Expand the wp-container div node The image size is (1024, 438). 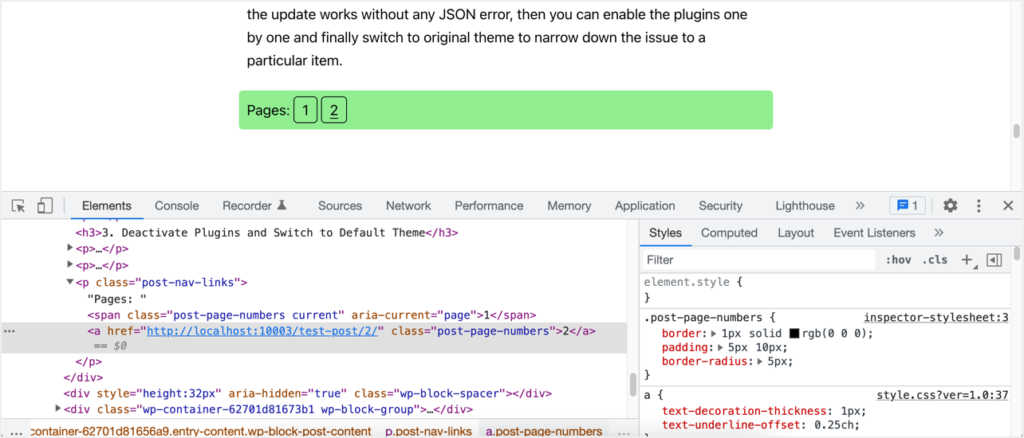coord(58,409)
